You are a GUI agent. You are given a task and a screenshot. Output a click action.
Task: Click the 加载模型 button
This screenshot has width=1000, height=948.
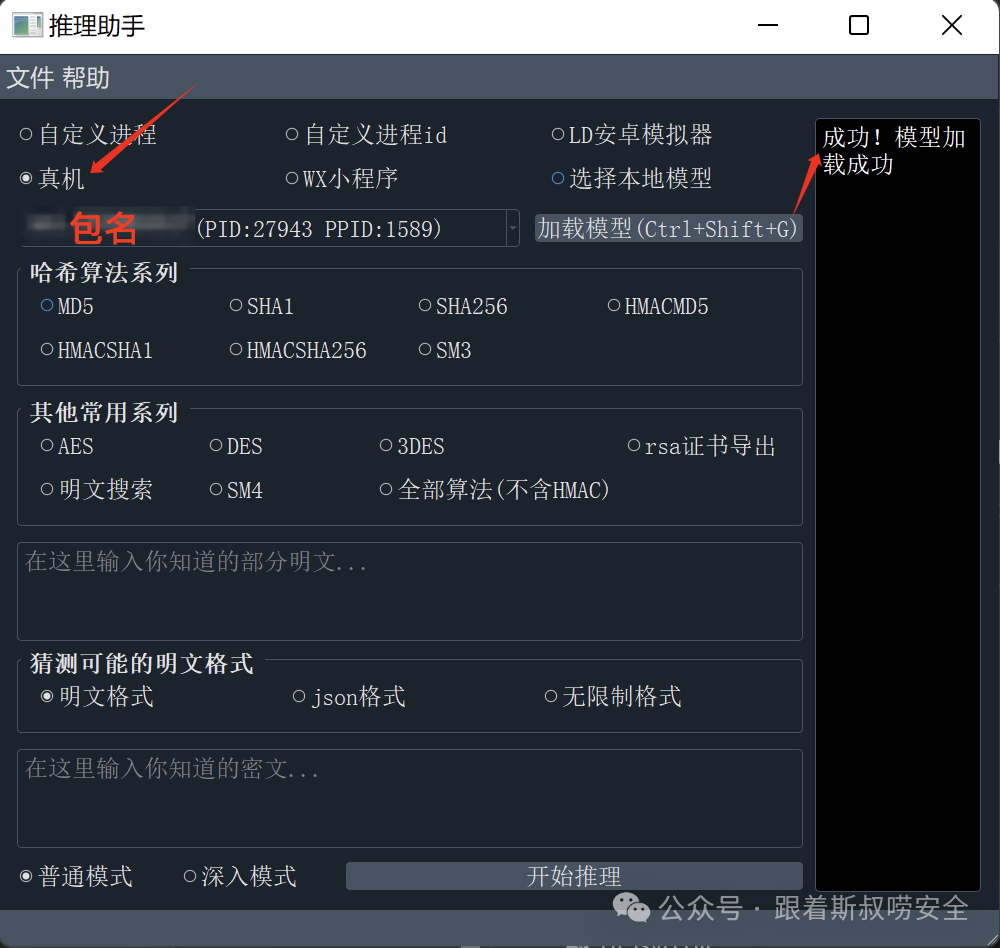click(x=668, y=229)
